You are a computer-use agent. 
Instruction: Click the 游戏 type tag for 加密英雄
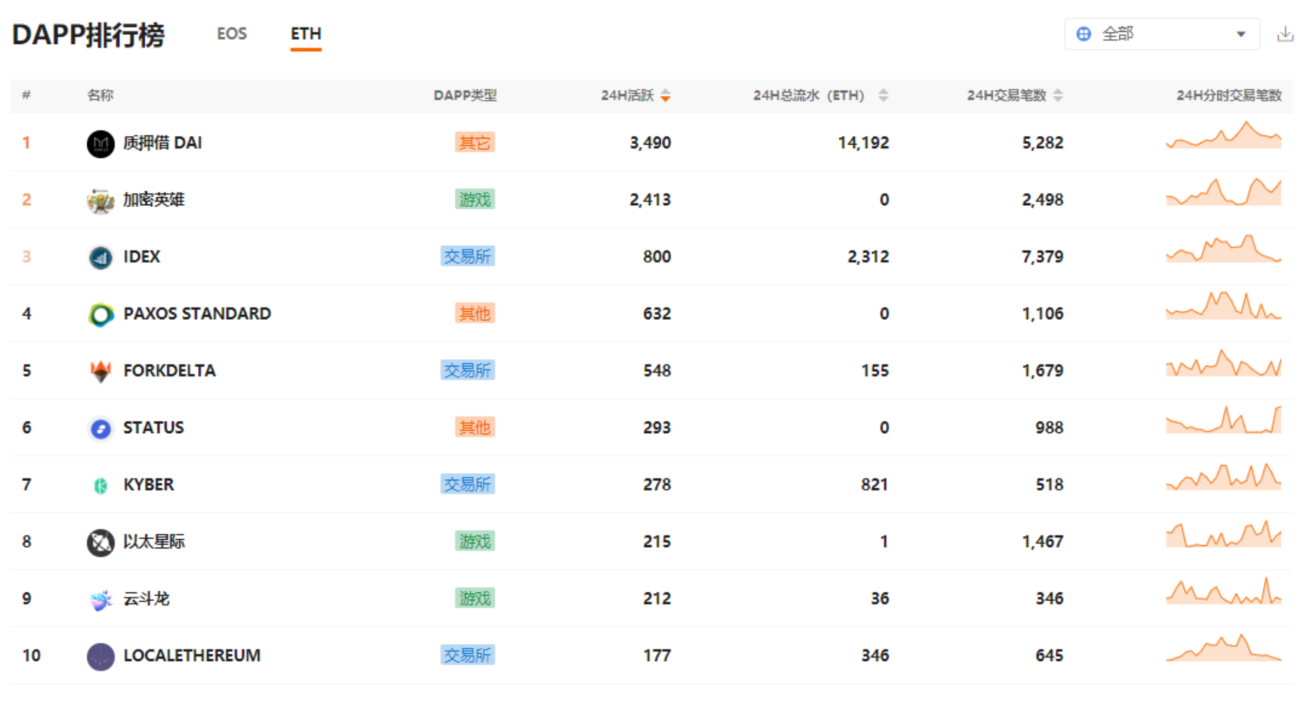[475, 200]
